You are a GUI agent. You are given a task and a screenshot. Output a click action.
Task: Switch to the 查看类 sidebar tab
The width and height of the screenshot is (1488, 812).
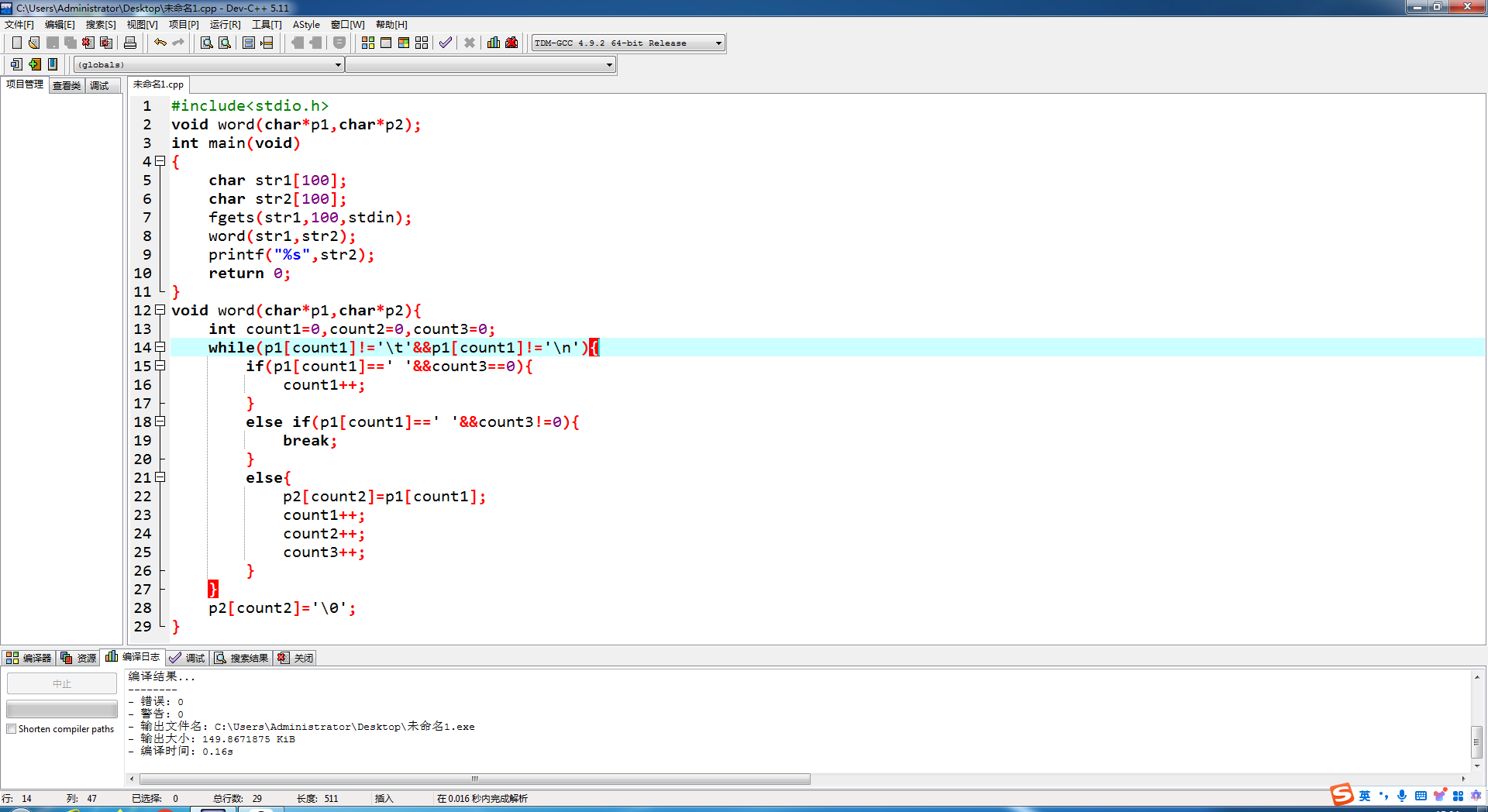coord(67,85)
